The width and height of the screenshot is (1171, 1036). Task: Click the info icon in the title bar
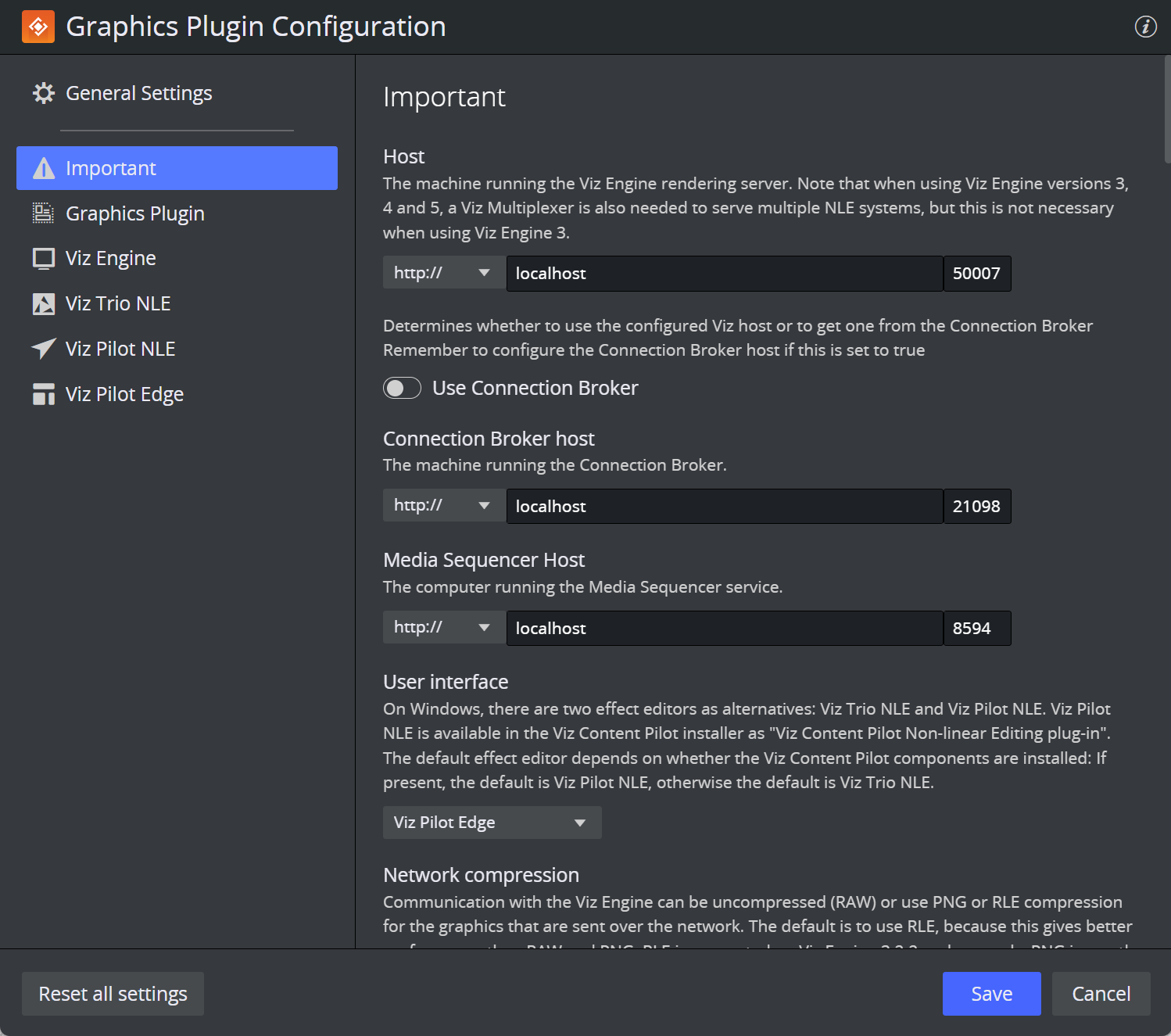coord(1145,27)
